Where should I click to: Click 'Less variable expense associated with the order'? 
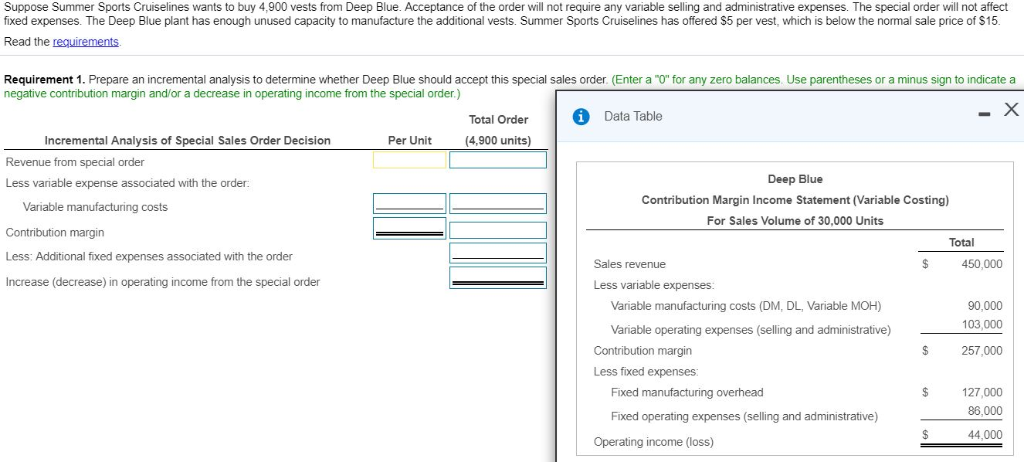point(127,184)
